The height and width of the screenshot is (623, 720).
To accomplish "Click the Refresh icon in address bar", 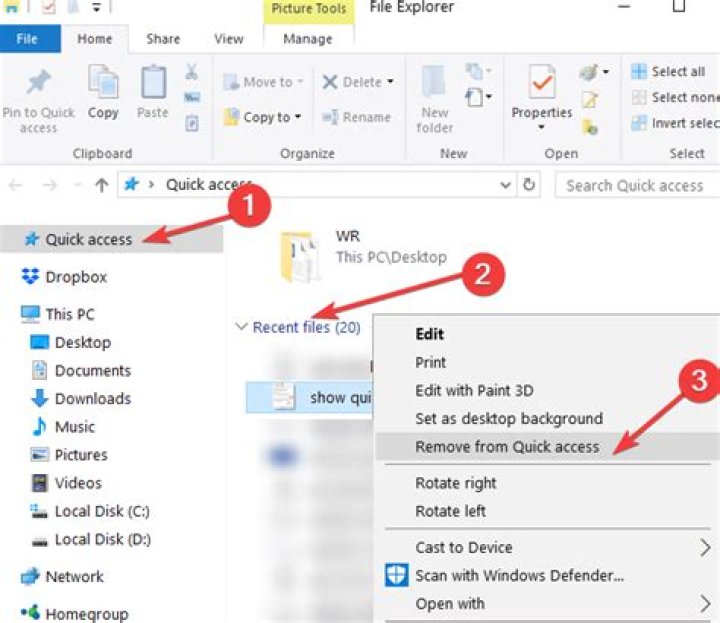I will [x=529, y=185].
